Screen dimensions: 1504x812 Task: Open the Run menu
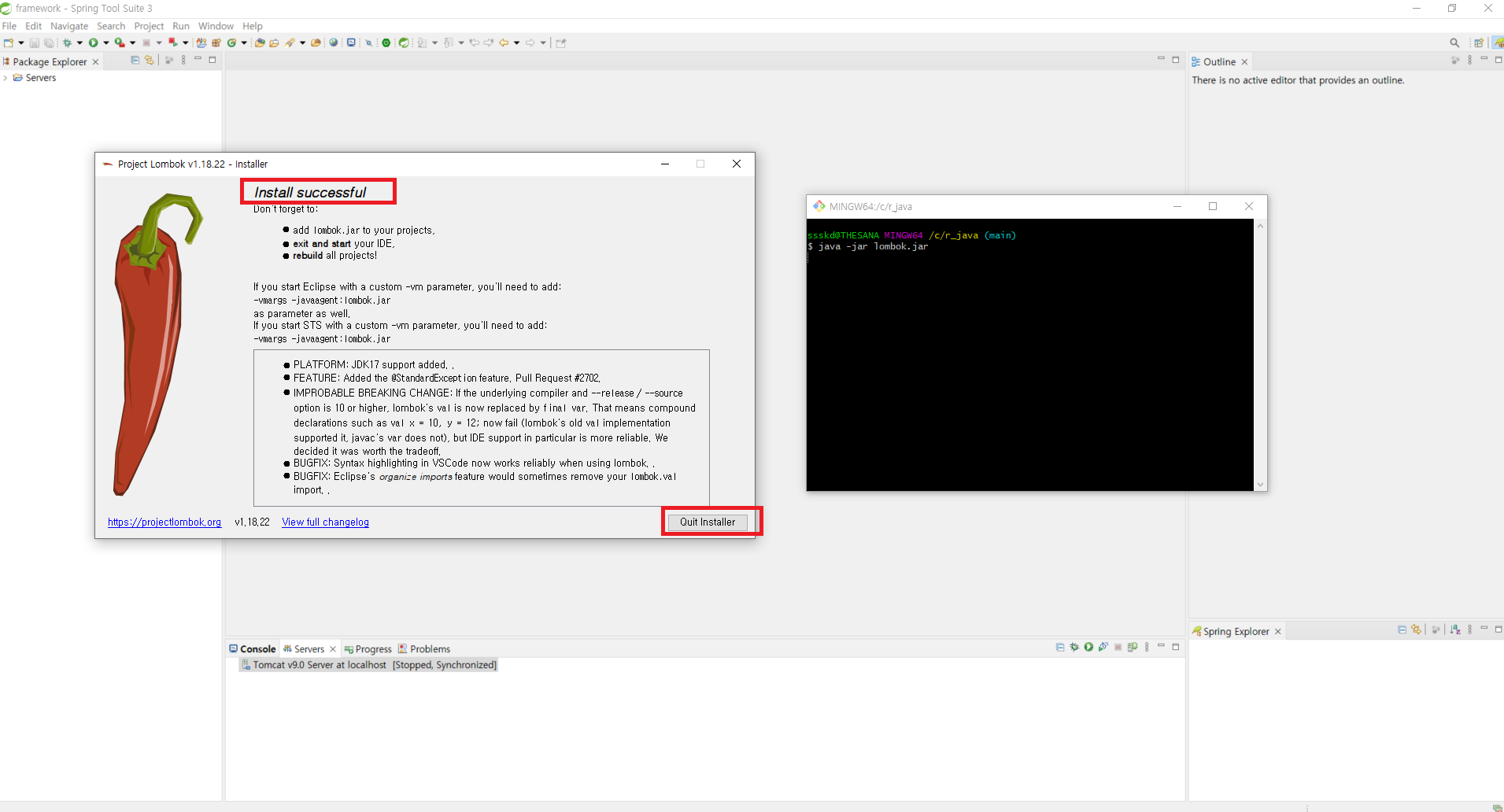[x=181, y=26]
